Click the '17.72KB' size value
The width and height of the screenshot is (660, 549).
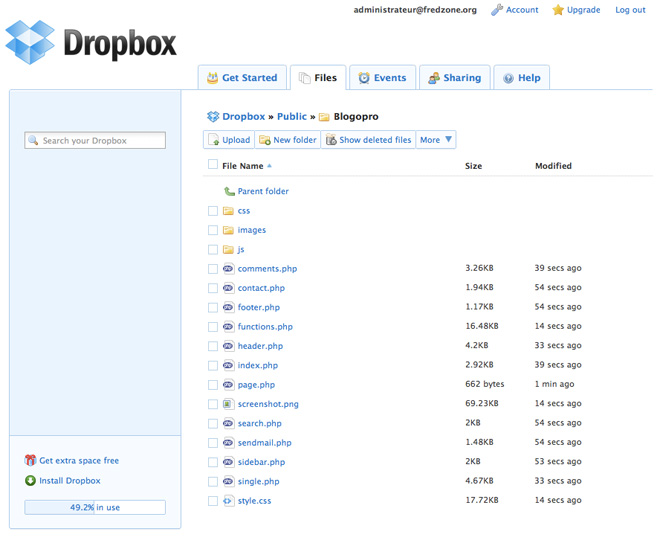click(482, 500)
